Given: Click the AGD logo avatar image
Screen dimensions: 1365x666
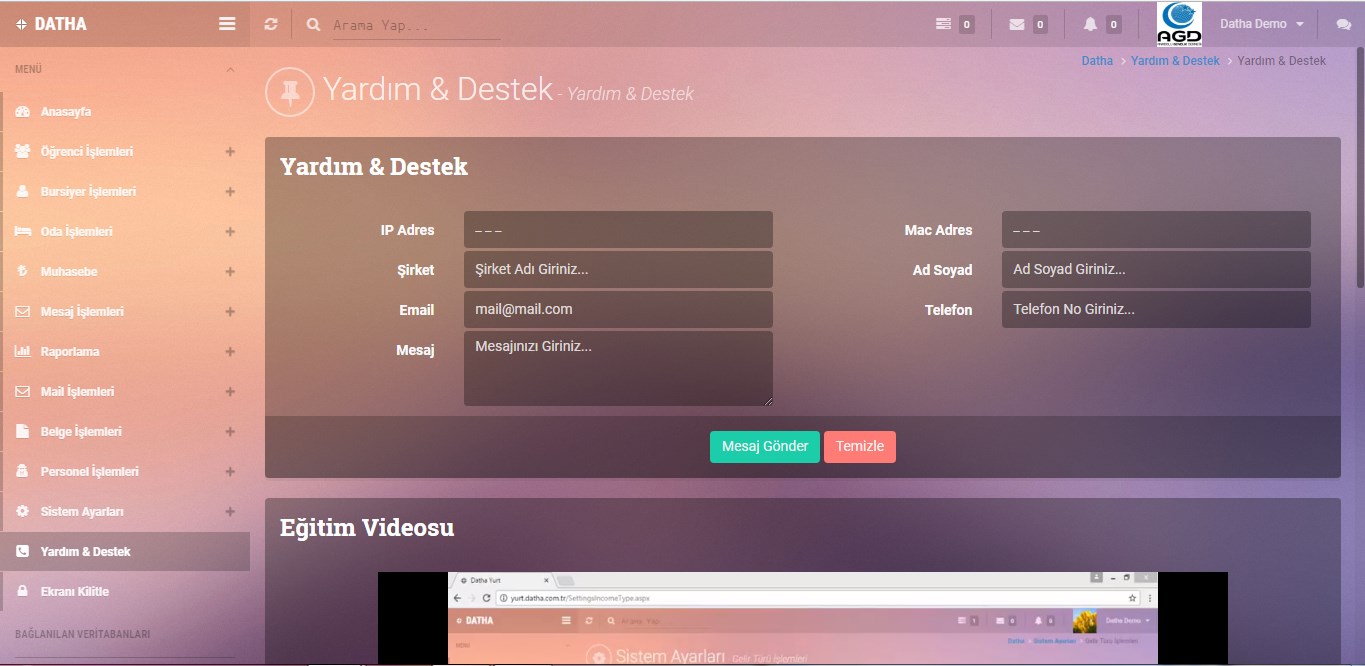Looking at the screenshot, I should pos(1179,24).
